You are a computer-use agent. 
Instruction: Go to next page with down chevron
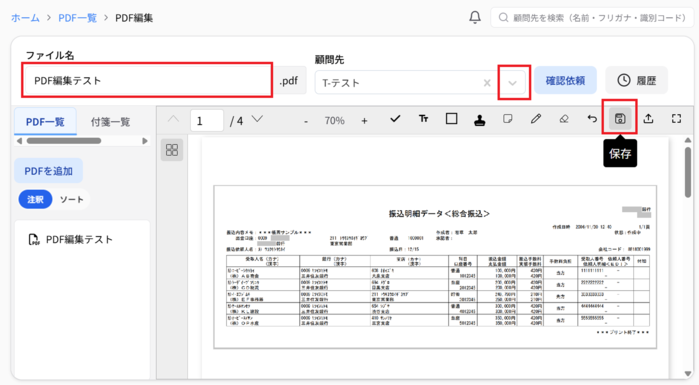click(x=257, y=119)
